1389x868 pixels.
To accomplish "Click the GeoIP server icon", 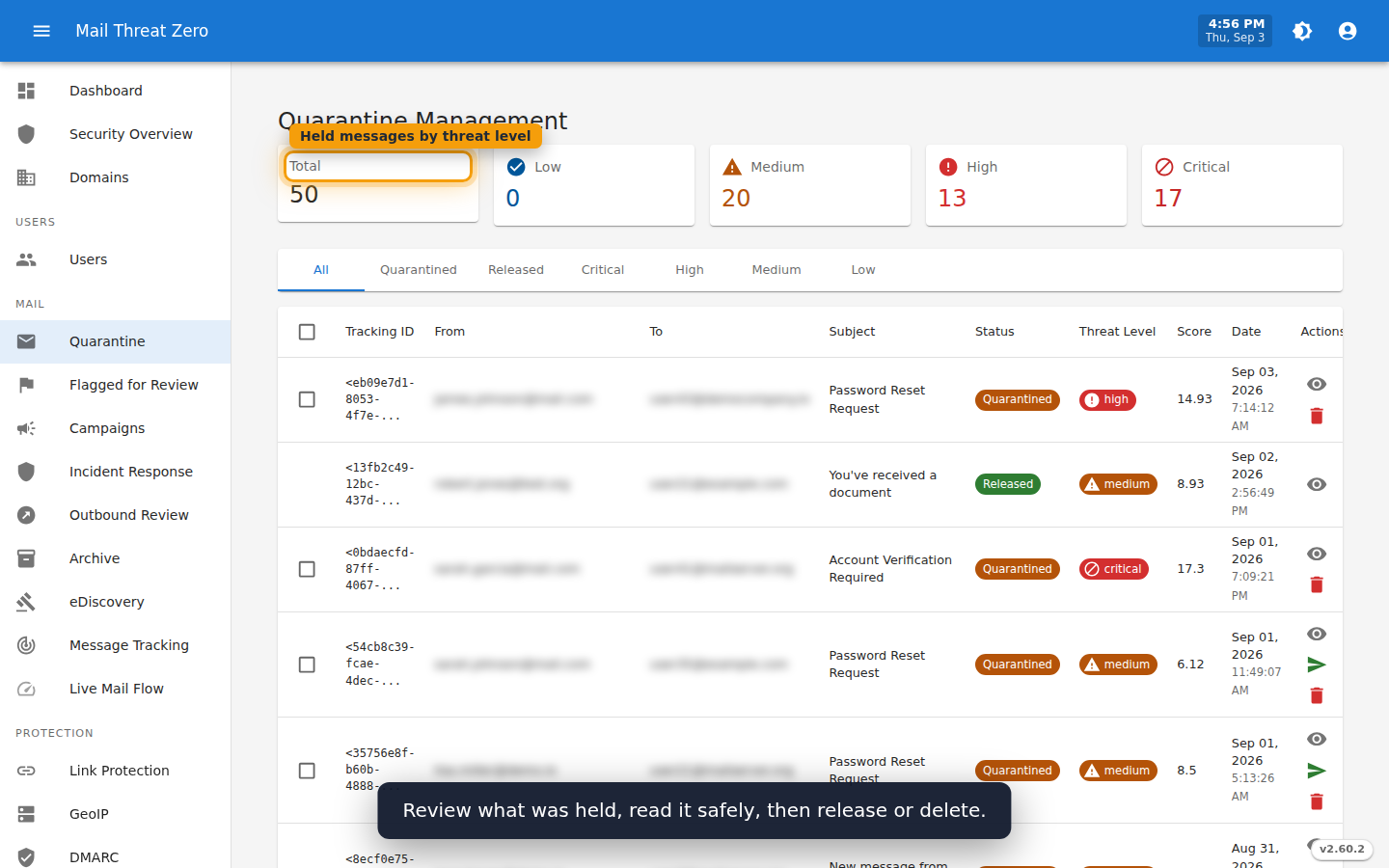I will click(26, 814).
